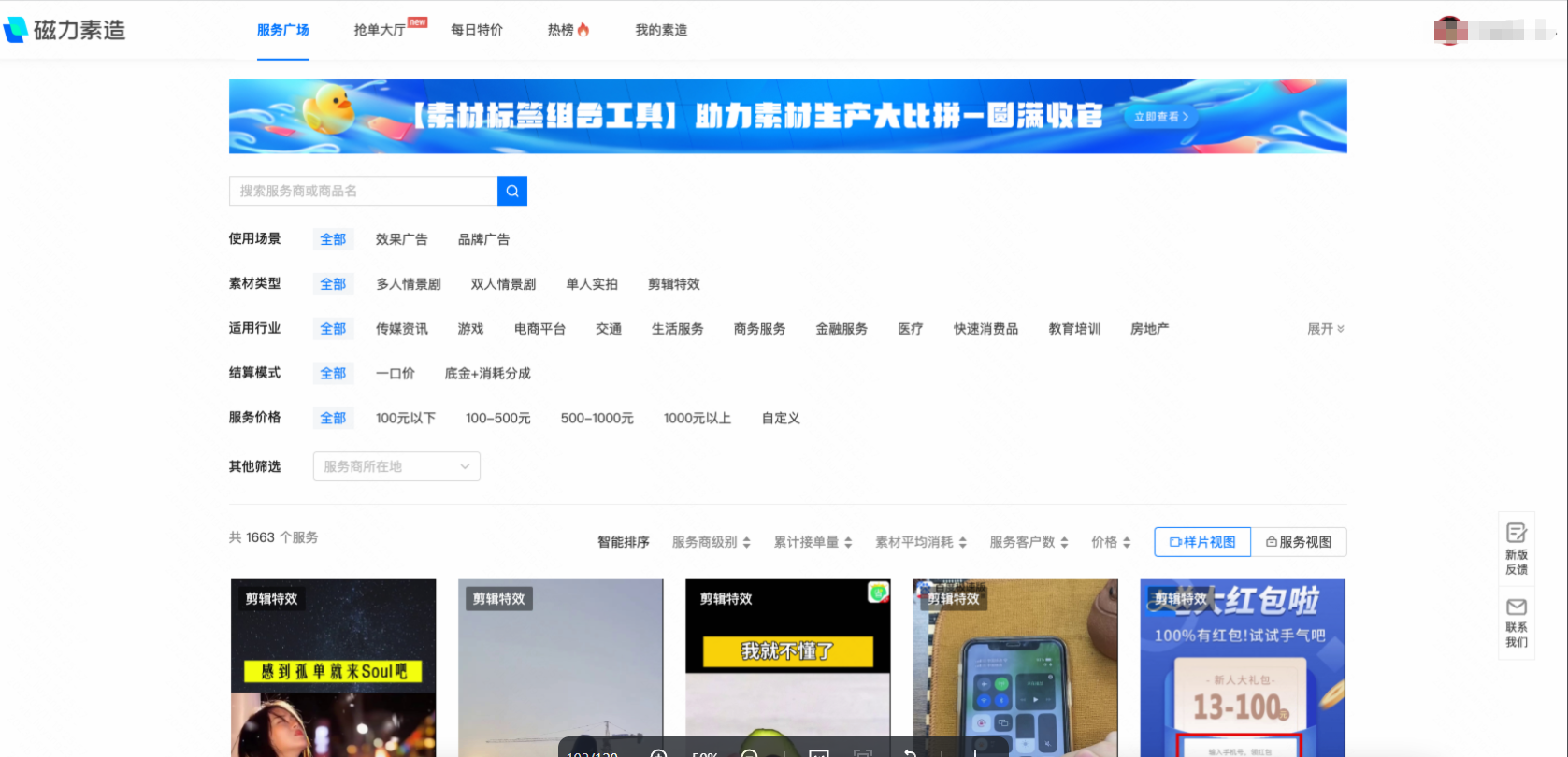Image resolution: width=1568 pixels, height=757 pixels.
Task: Select 全部 for 结算模式
Action: coord(333,374)
